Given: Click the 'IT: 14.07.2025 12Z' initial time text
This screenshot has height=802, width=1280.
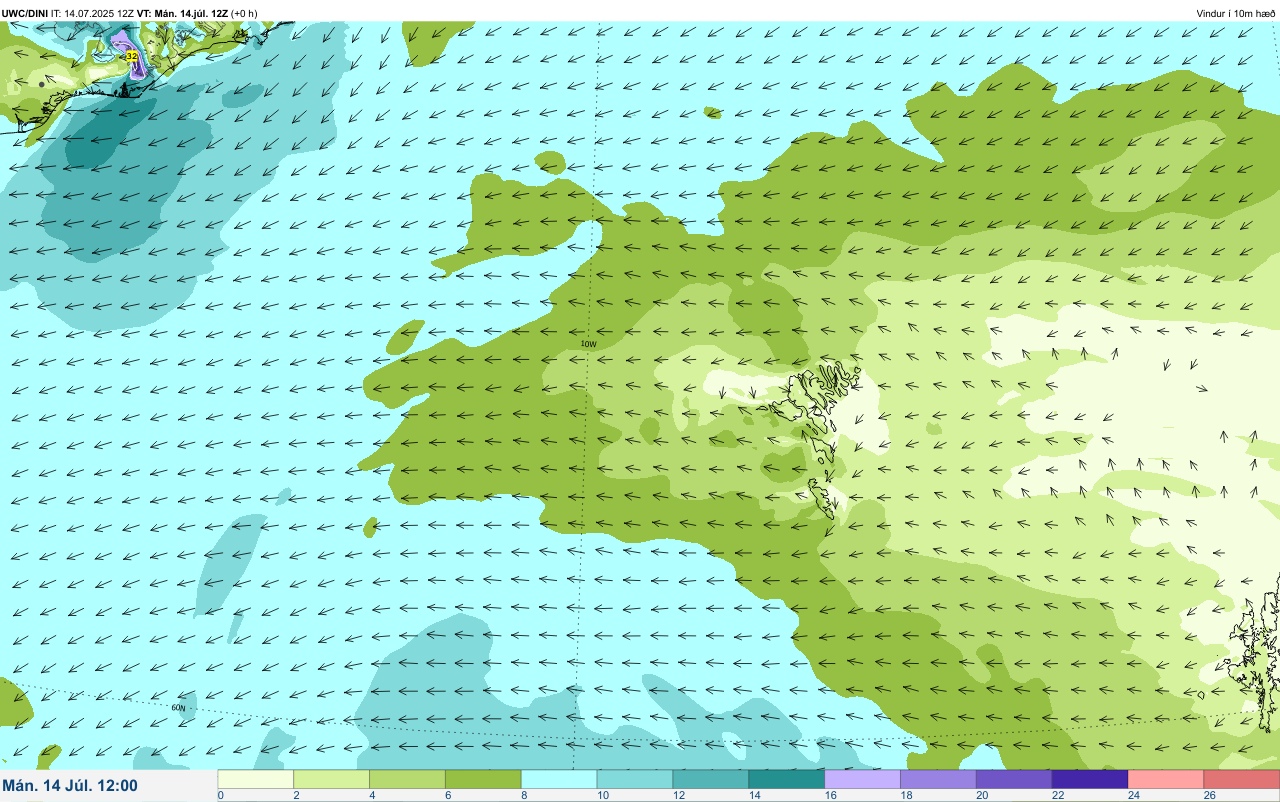Looking at the screenshot, I should point(92,13).
